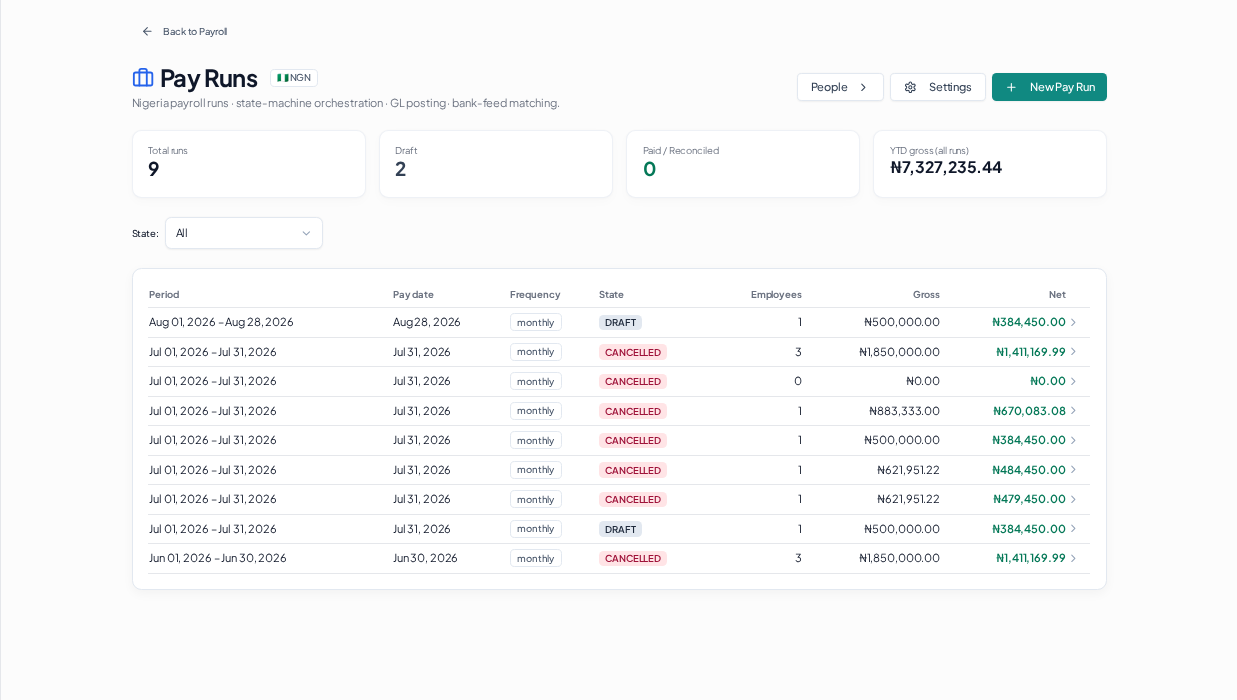
Task: Click the net amount ₦479,450.00
Action: click(1029, 499)
